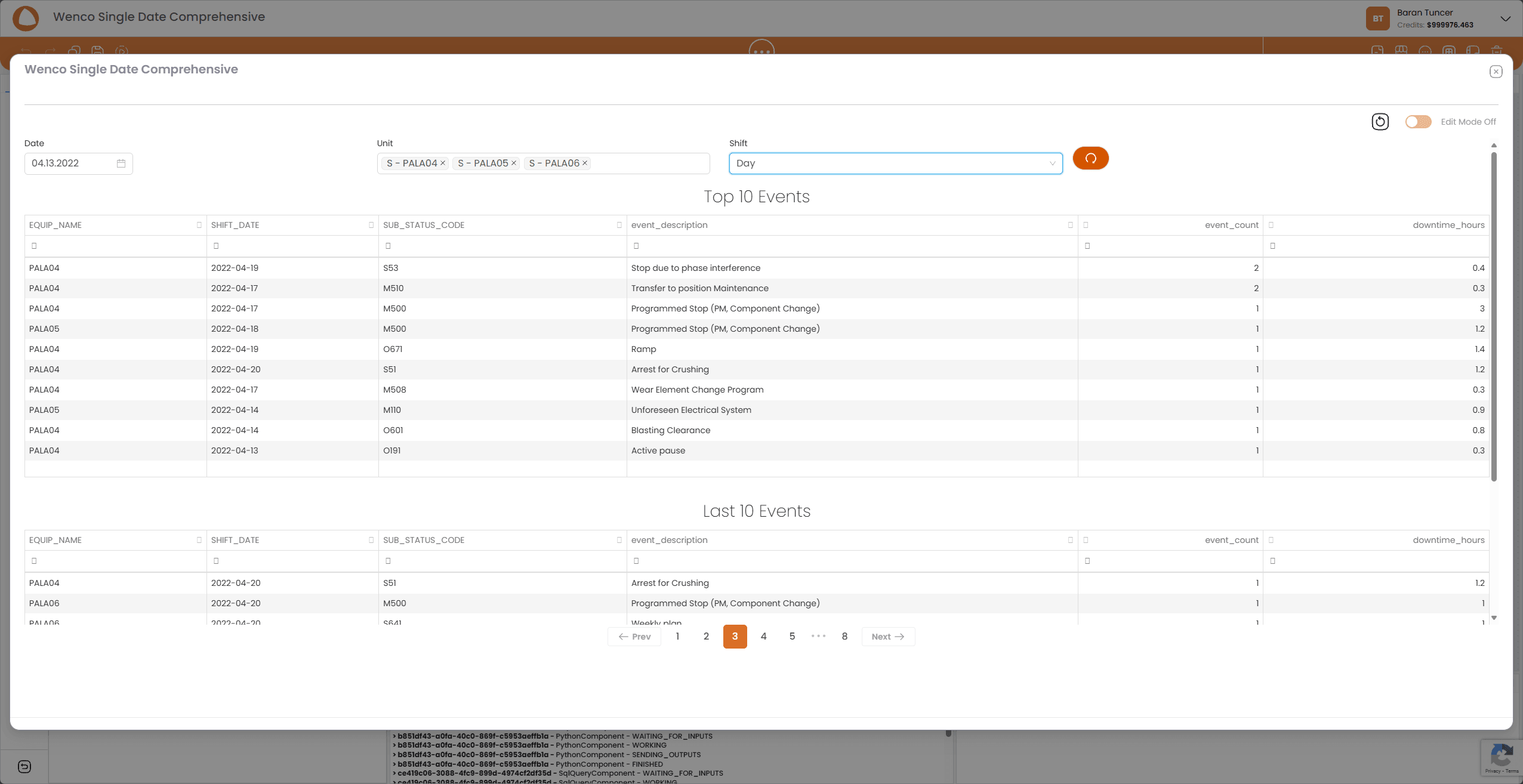
Task: Expand the Shift dropdown showing Day
Action: pos(895,163)
